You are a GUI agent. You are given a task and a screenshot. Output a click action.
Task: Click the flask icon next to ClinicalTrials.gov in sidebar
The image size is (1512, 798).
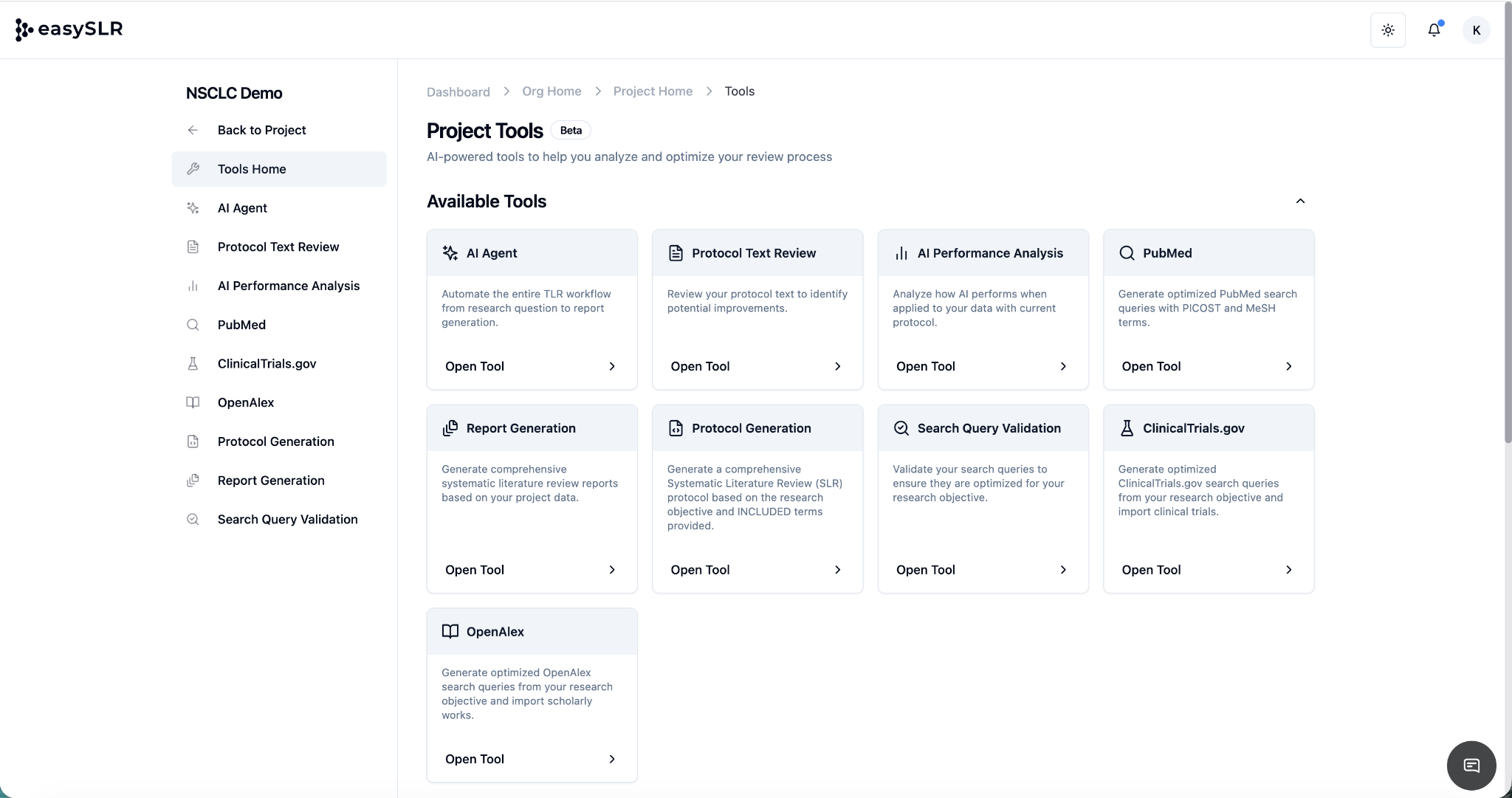pyautogui.click(x=193, y=364)
